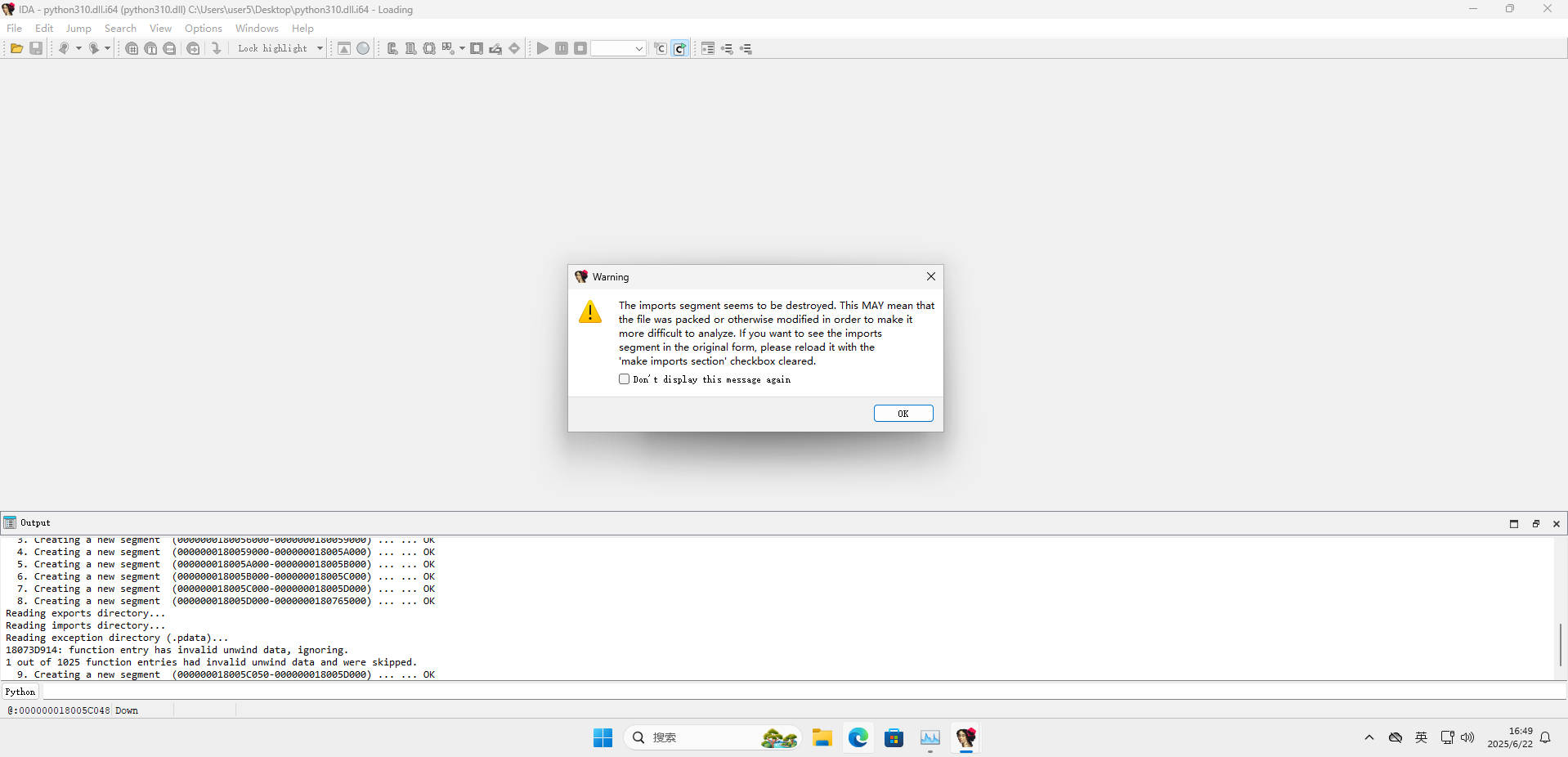Open the Help menu
This screenshot has width=1568, height=757.
coord(302,28)
